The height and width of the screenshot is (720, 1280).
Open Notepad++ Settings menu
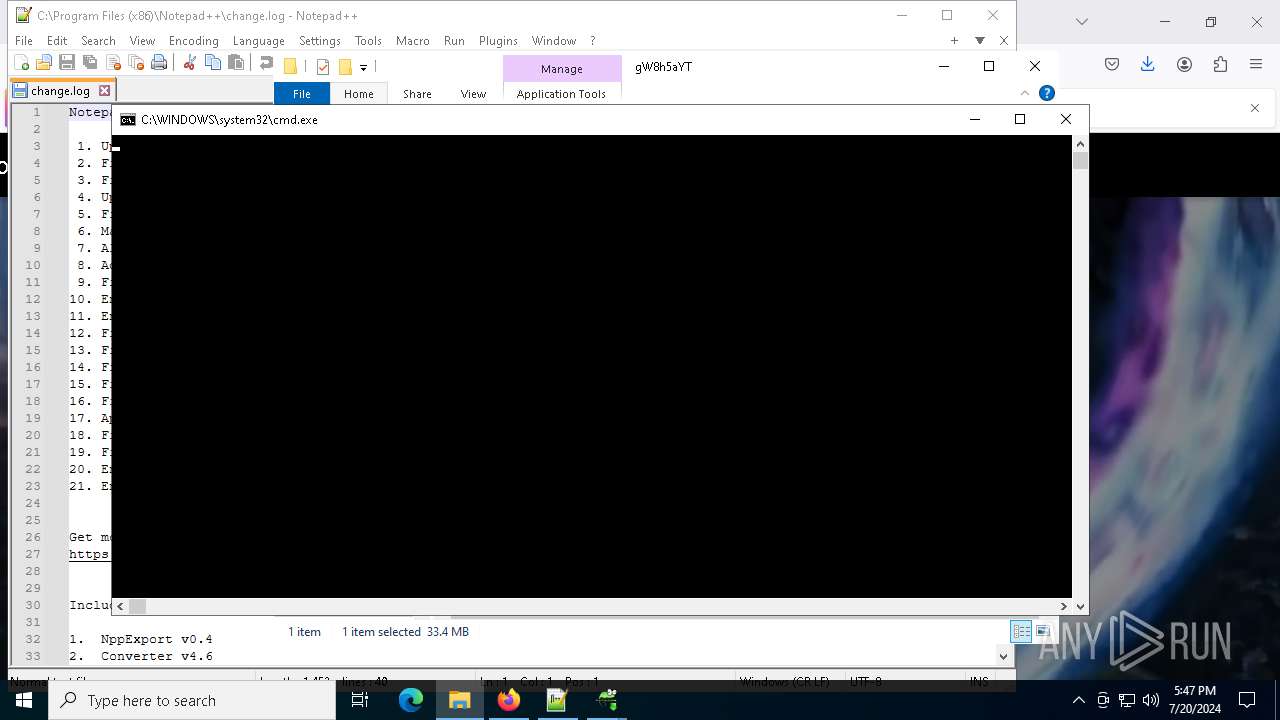(x=320, y=41)
